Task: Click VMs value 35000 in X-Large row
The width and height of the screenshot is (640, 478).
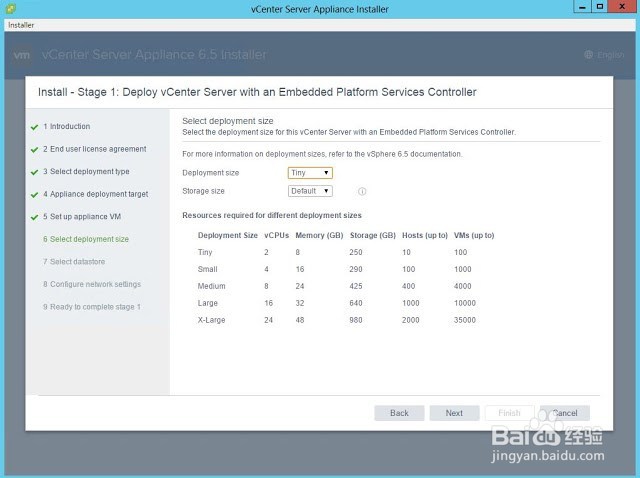Action: [465, 320]
